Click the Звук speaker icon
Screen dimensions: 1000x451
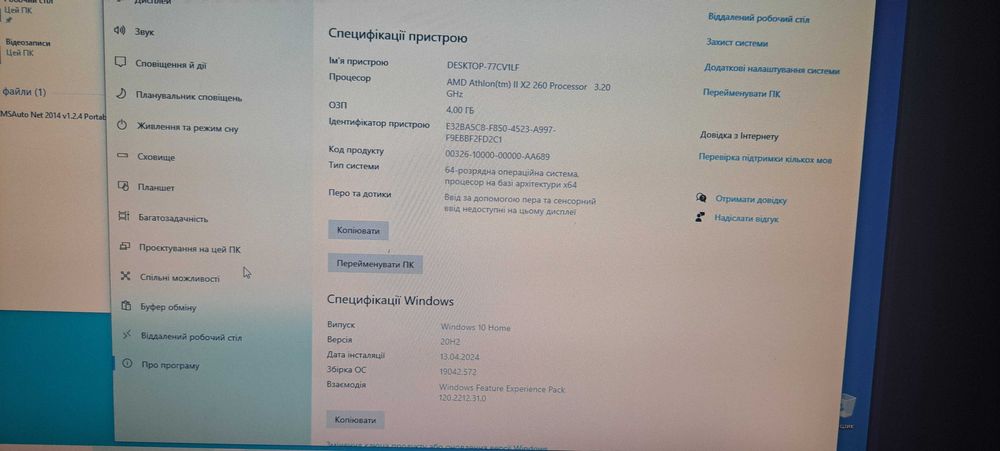pos(119,30)
